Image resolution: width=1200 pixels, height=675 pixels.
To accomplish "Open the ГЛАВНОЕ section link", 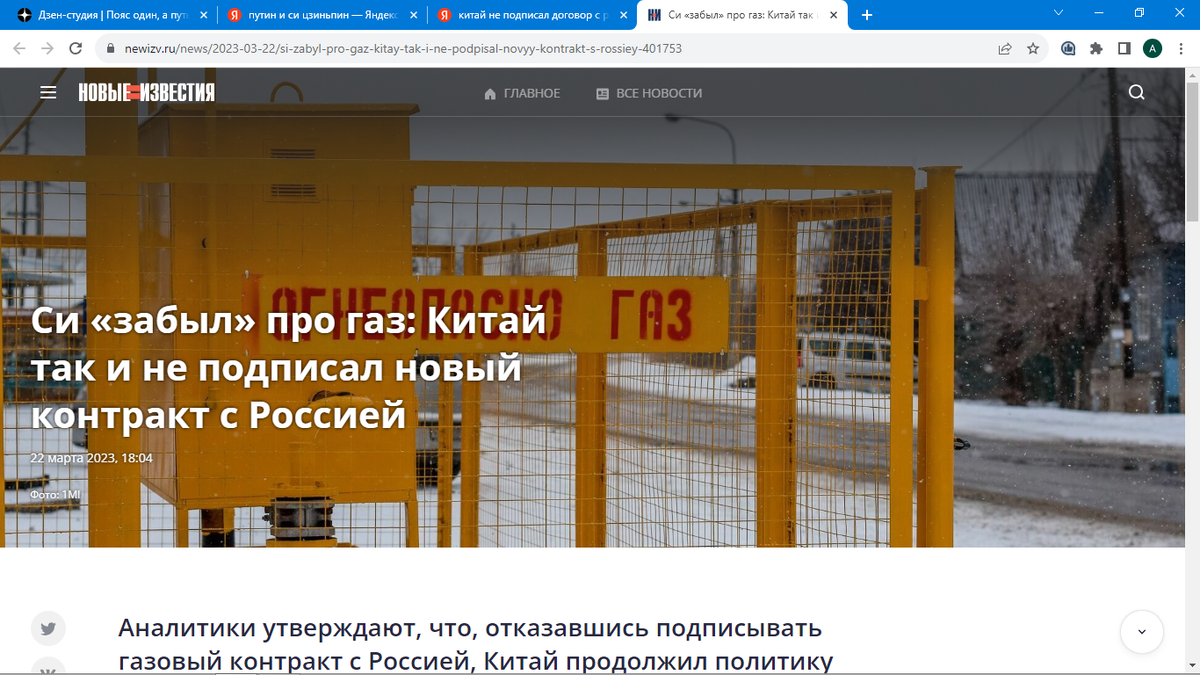I will (x=522, y=93).
